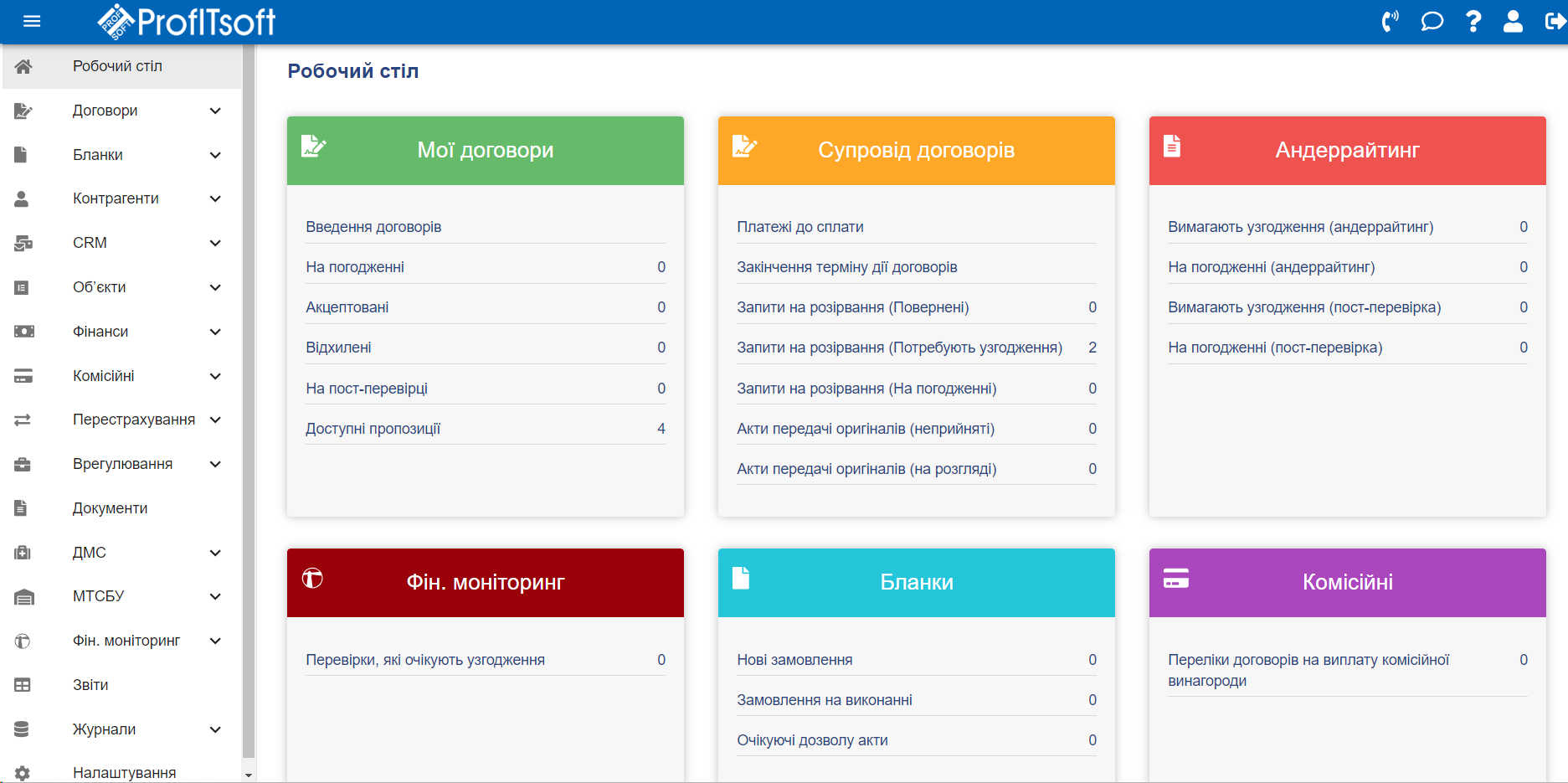This screenshot has height=783, width=1568.
Task: Open the user profile icon
Action: (1513, 22)
